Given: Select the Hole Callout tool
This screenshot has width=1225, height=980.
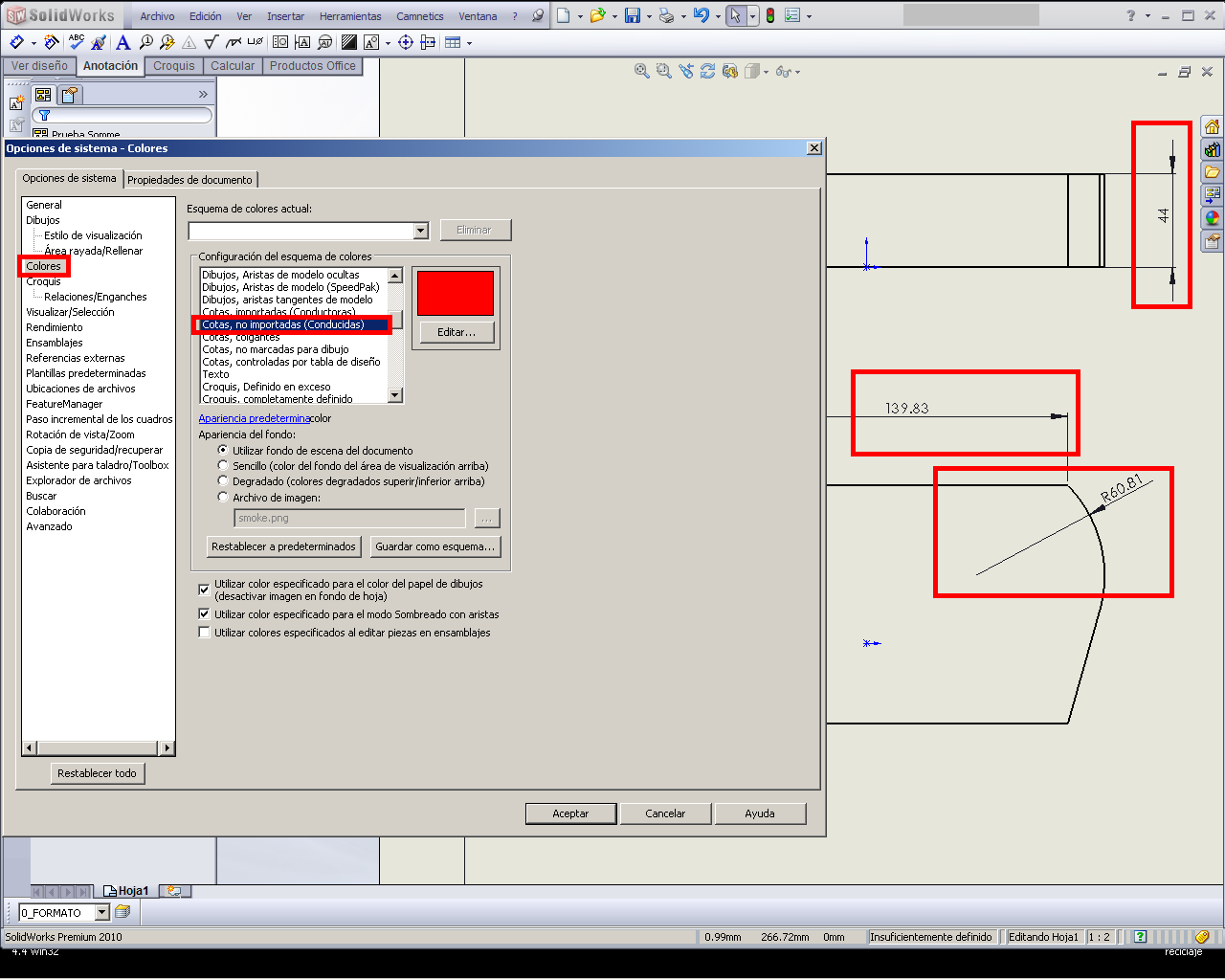Looking at the screenshot, I should pos(255,42).
